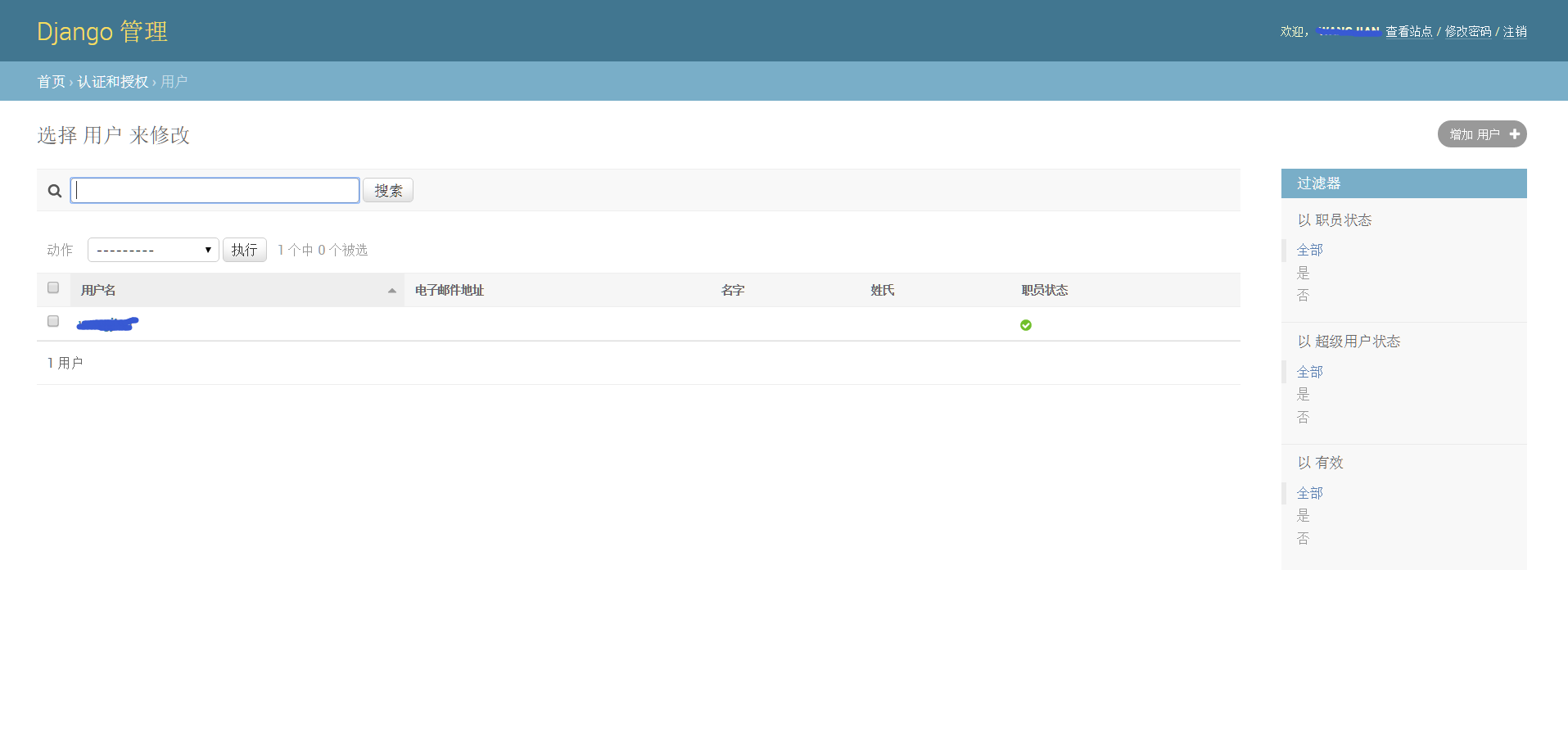Screen dimensions: 1568x751
Task: Click the username column sort arrow
Action: [x=392, y=291]
